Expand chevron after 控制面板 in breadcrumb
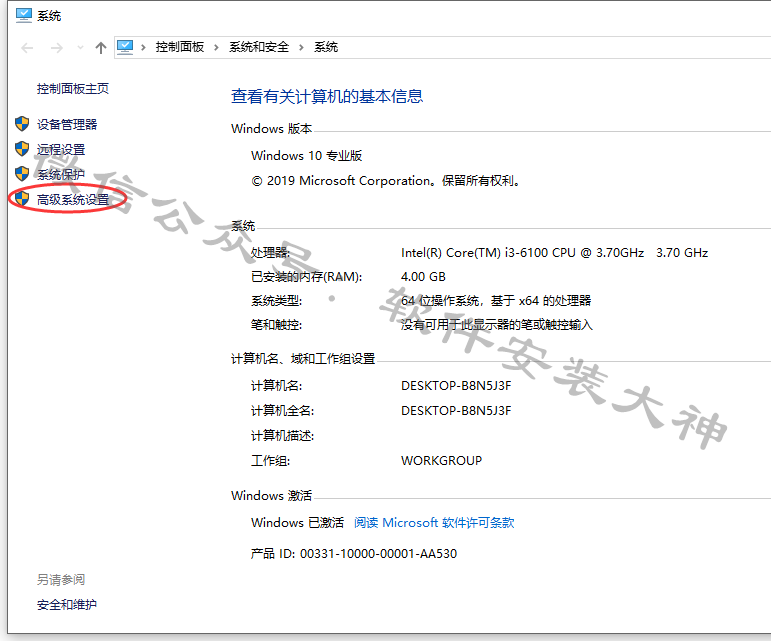Screen dimensions: 771x641 (216, 47)
